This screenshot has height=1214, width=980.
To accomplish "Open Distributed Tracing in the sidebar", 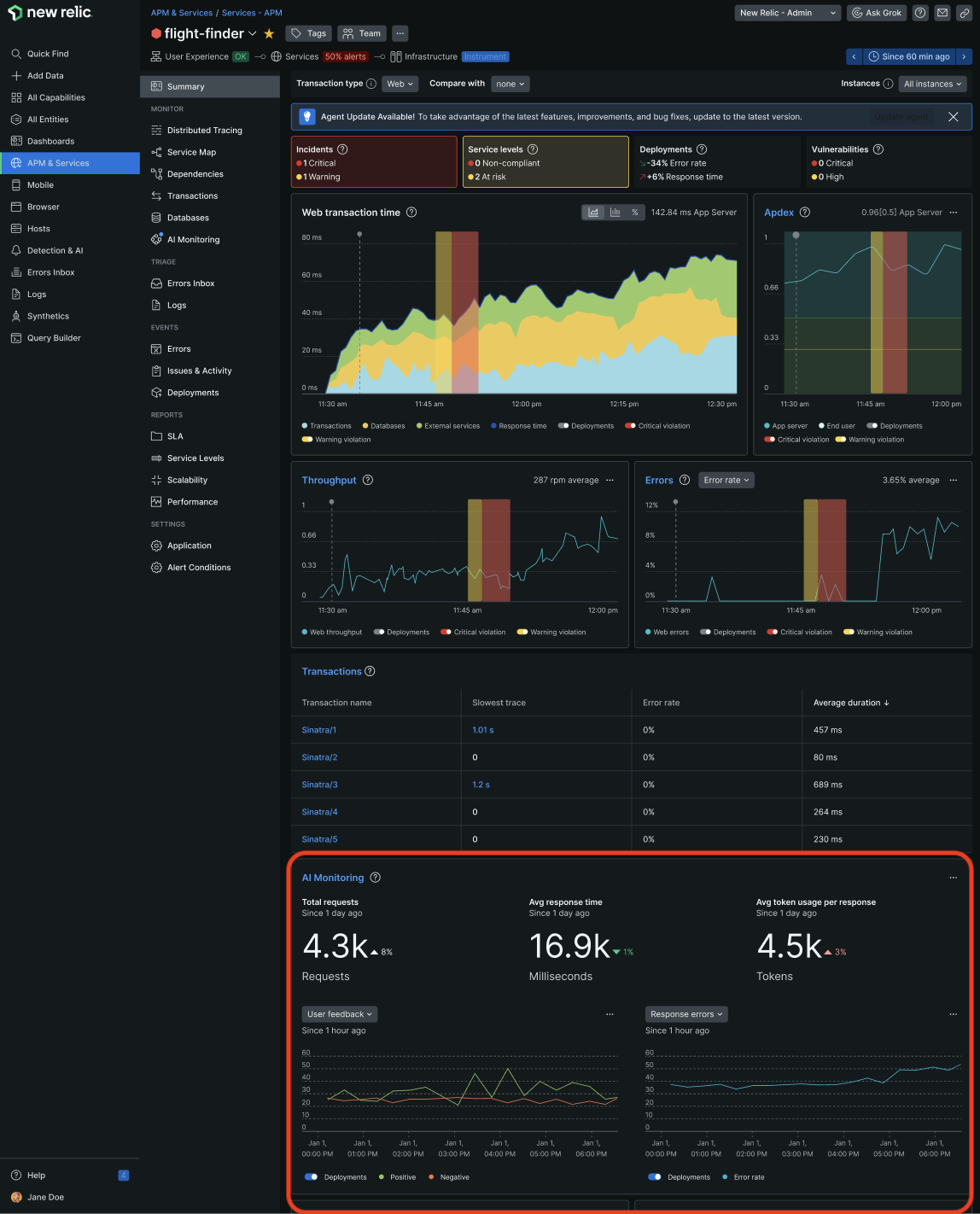I will pos(204,131).
